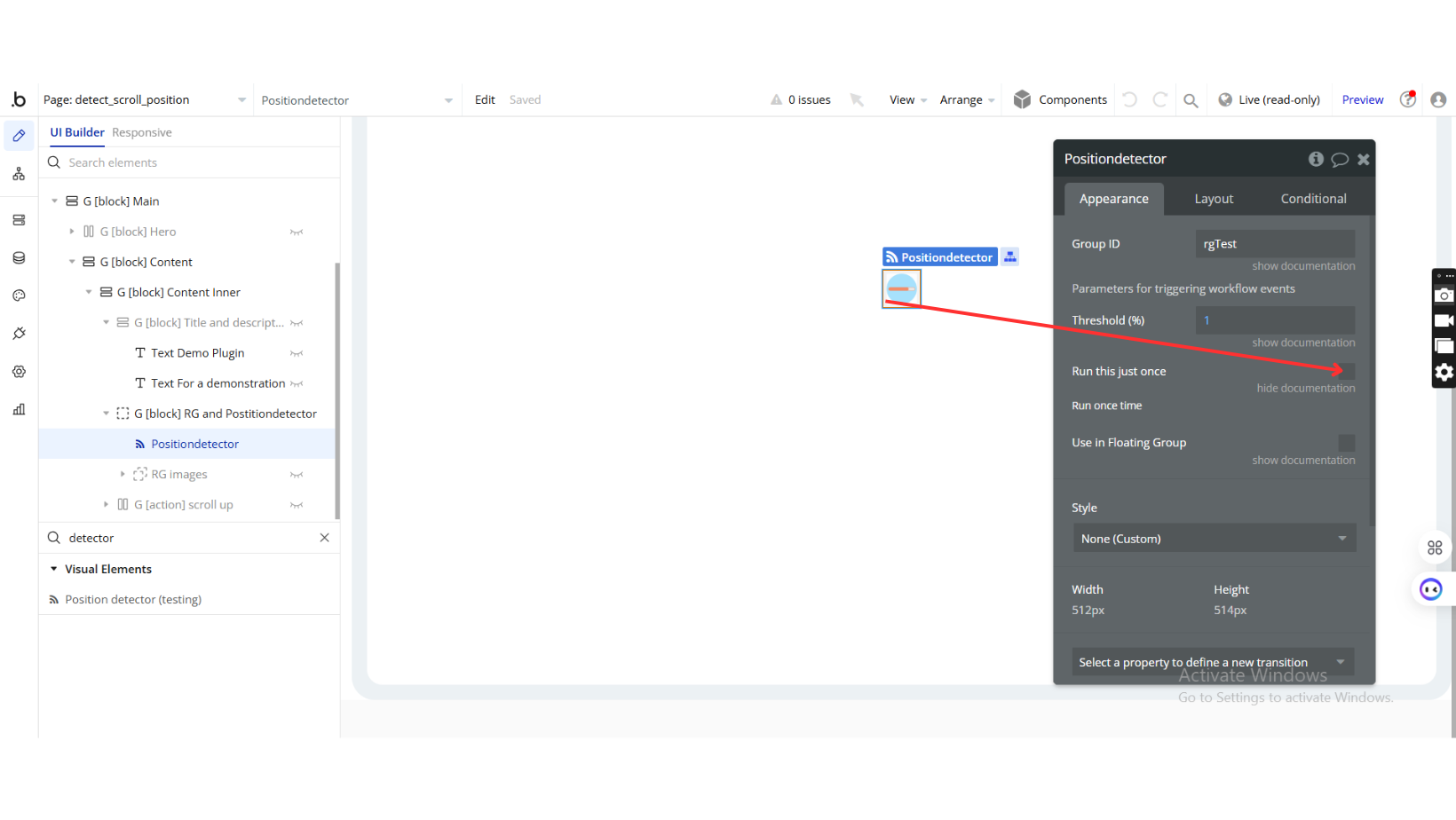Open Components cube icon
This screenshot has width=1456, height=820.
click(x=1023, y=99)
